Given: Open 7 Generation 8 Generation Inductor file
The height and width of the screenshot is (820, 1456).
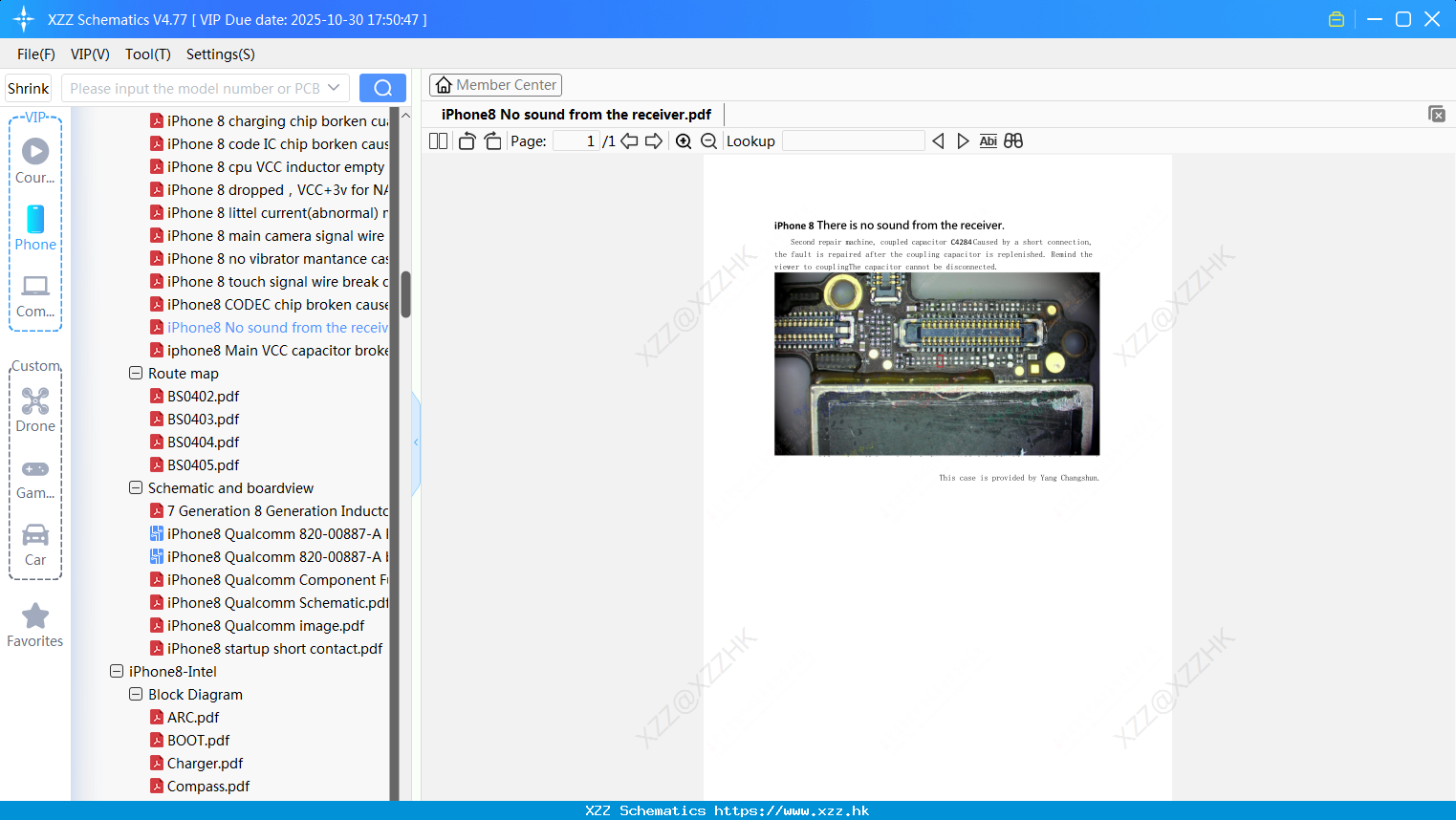Looking at the screenshot, I should pyautogui.click(x=270, y=510).
